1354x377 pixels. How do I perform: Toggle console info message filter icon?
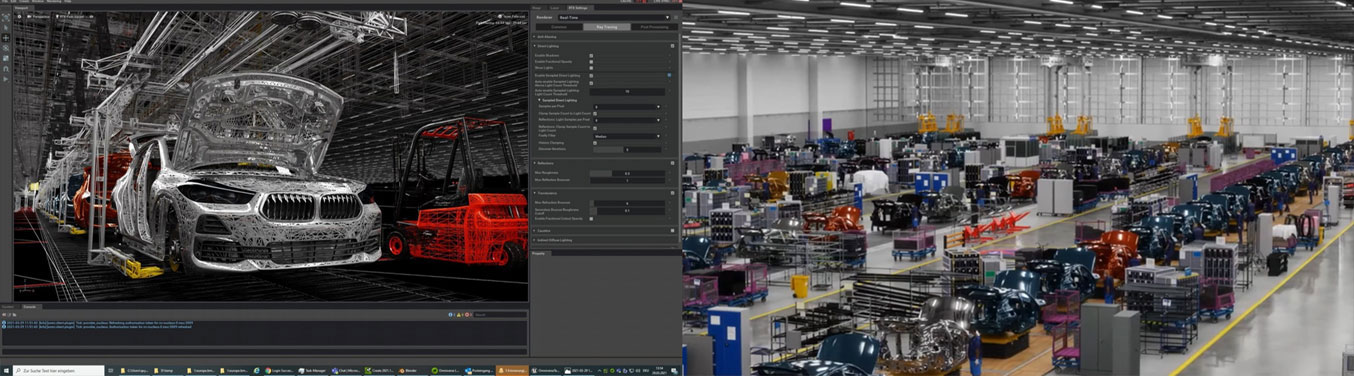click(x=450, y=314)
